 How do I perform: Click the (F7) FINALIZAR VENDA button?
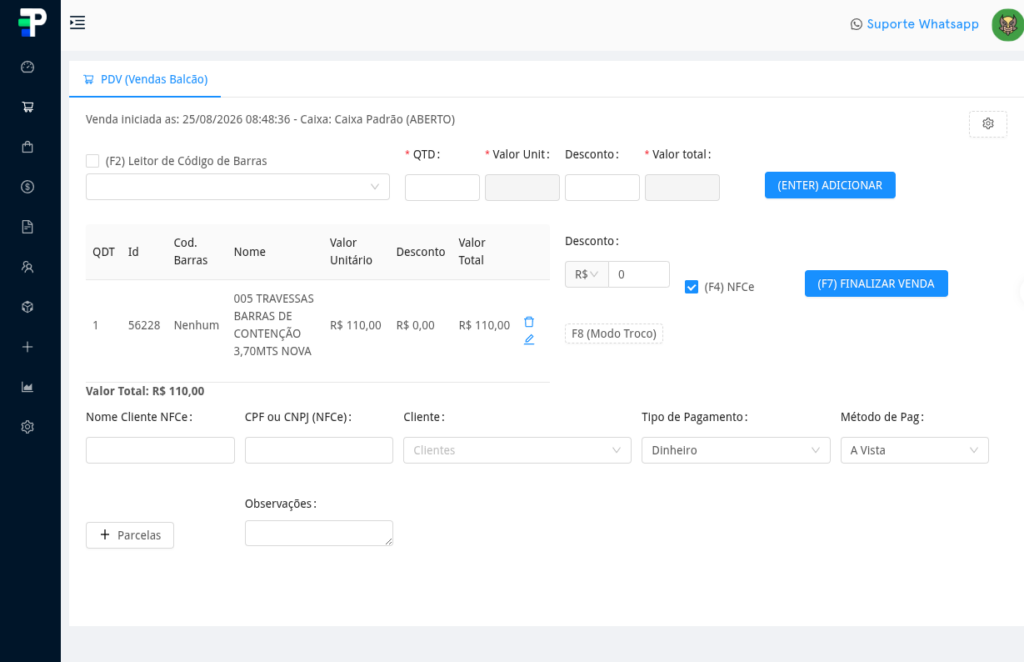point(876,283)
